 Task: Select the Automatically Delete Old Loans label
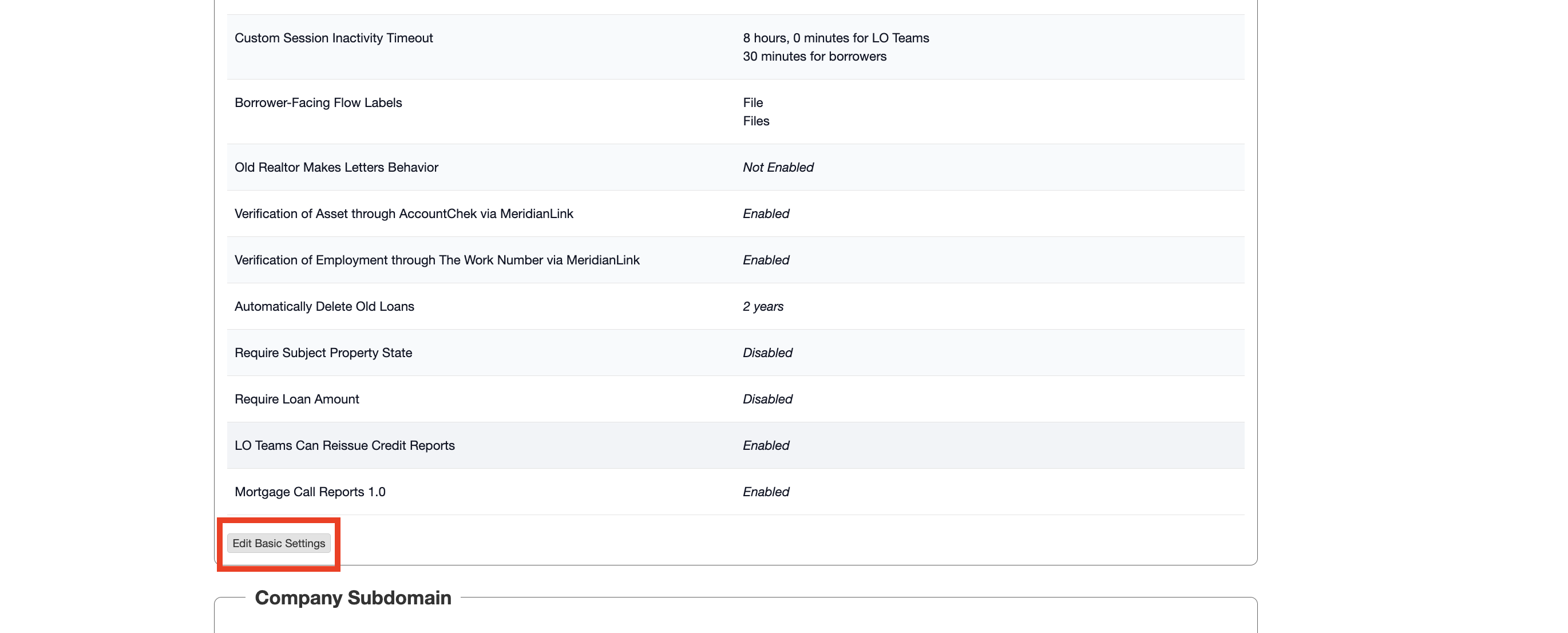click(324, 306)
